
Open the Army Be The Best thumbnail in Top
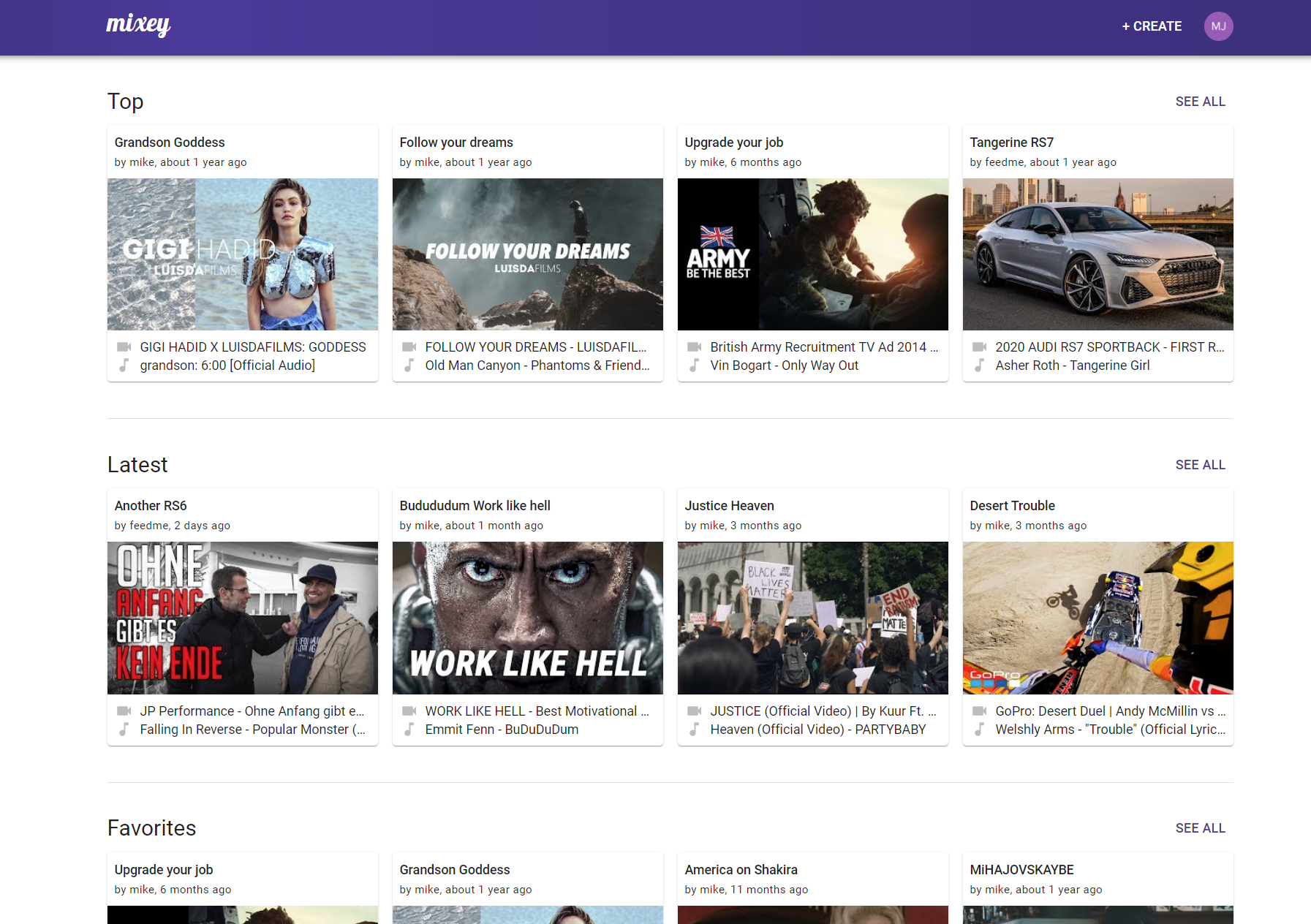tap(813, 254)
